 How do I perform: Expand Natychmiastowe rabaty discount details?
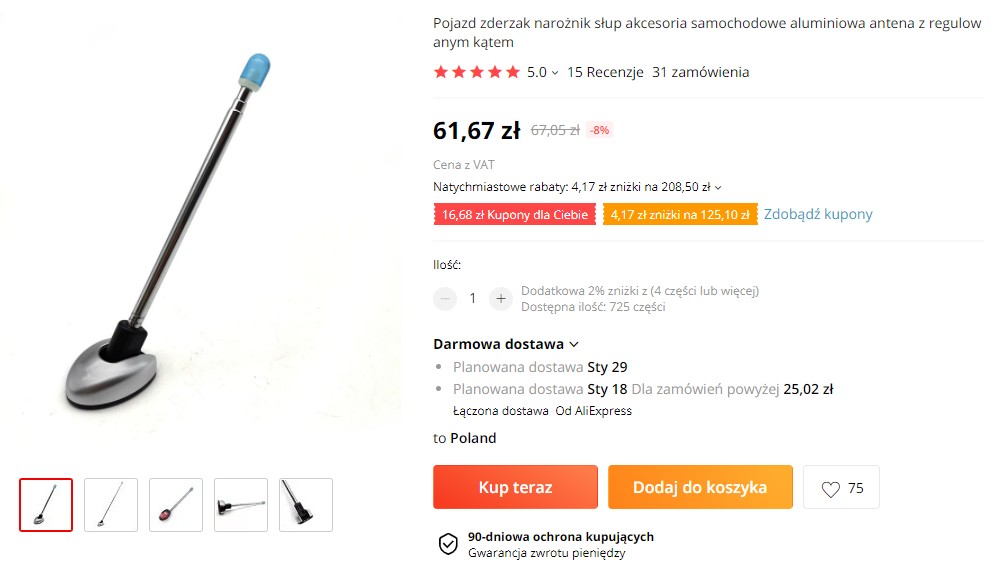point(718,188)
